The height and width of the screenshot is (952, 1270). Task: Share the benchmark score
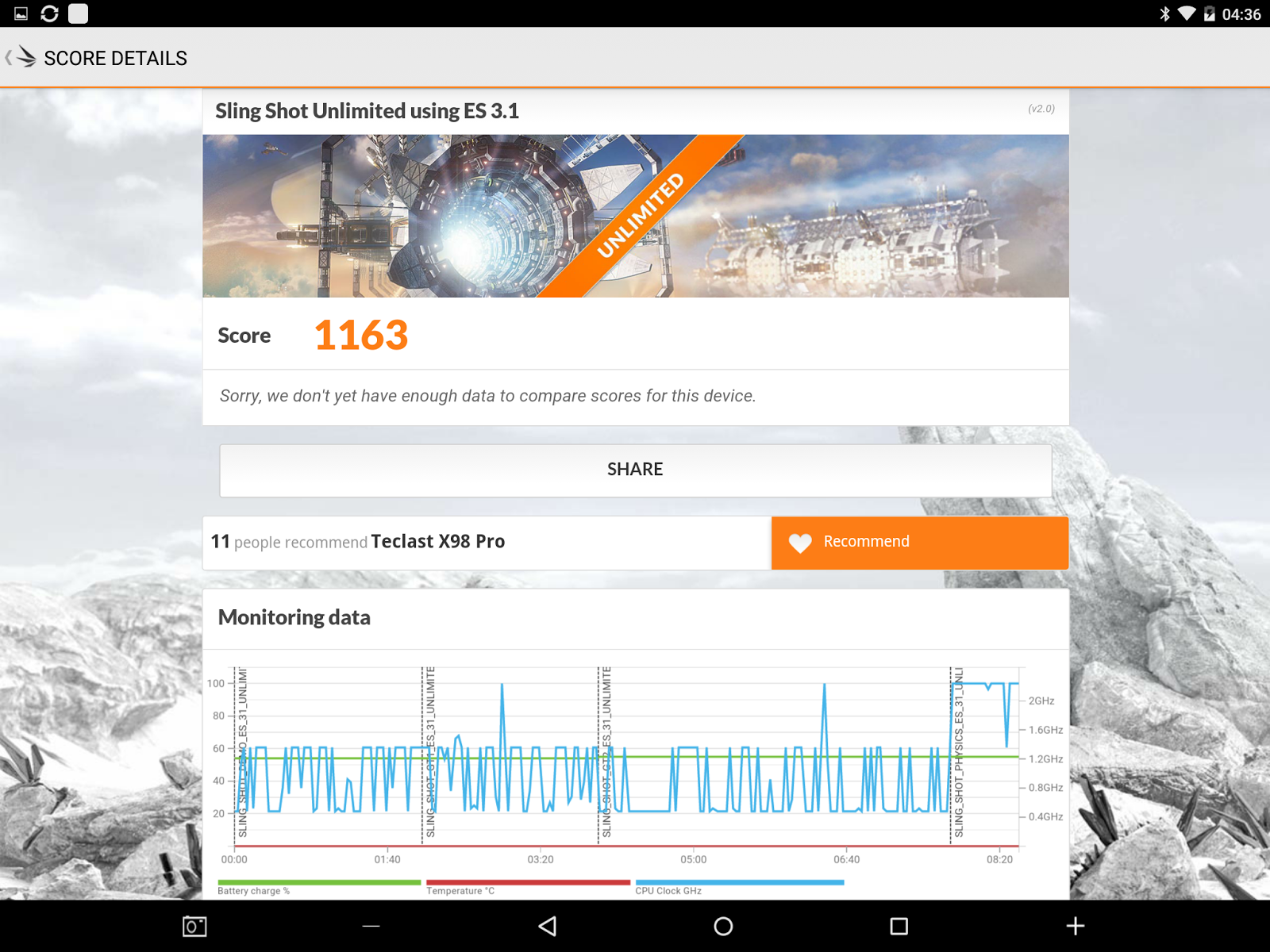636,470
